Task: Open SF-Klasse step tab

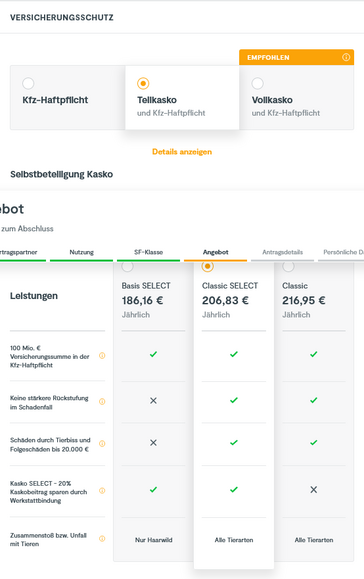Action: pyautogui.click(x=148, y=253)
